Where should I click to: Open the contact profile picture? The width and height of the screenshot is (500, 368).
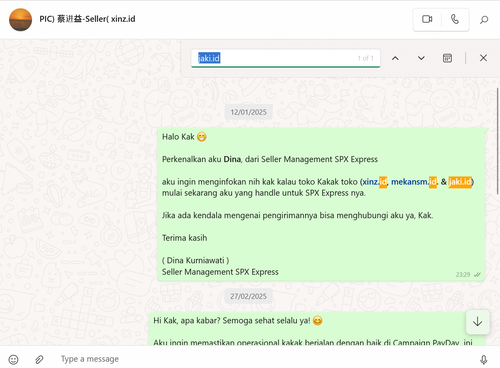tap(20, 19)
